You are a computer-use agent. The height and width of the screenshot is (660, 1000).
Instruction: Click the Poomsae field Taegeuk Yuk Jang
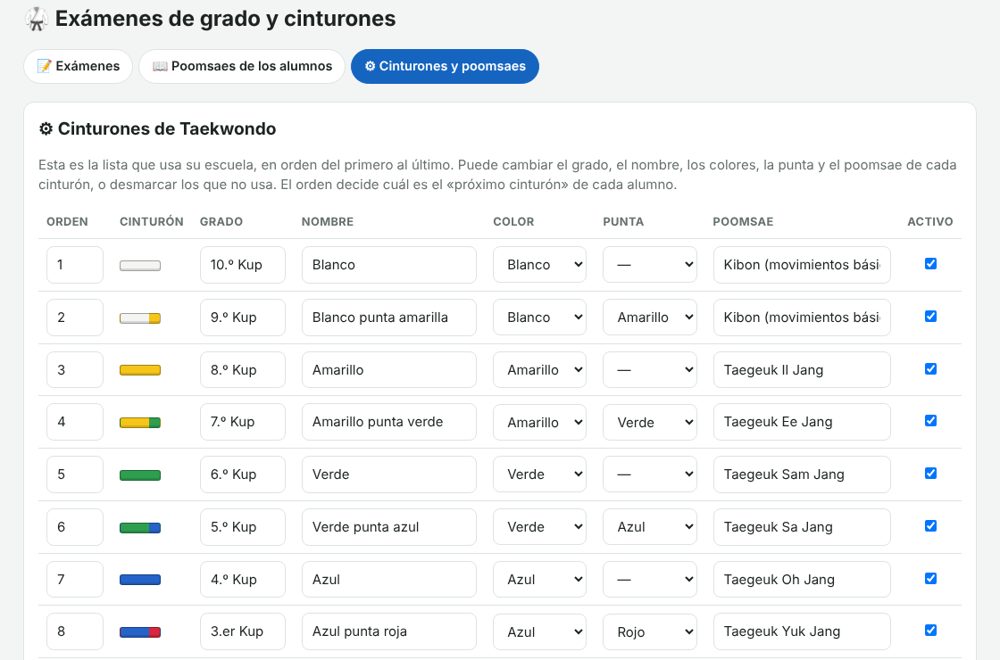coord(802,632)
